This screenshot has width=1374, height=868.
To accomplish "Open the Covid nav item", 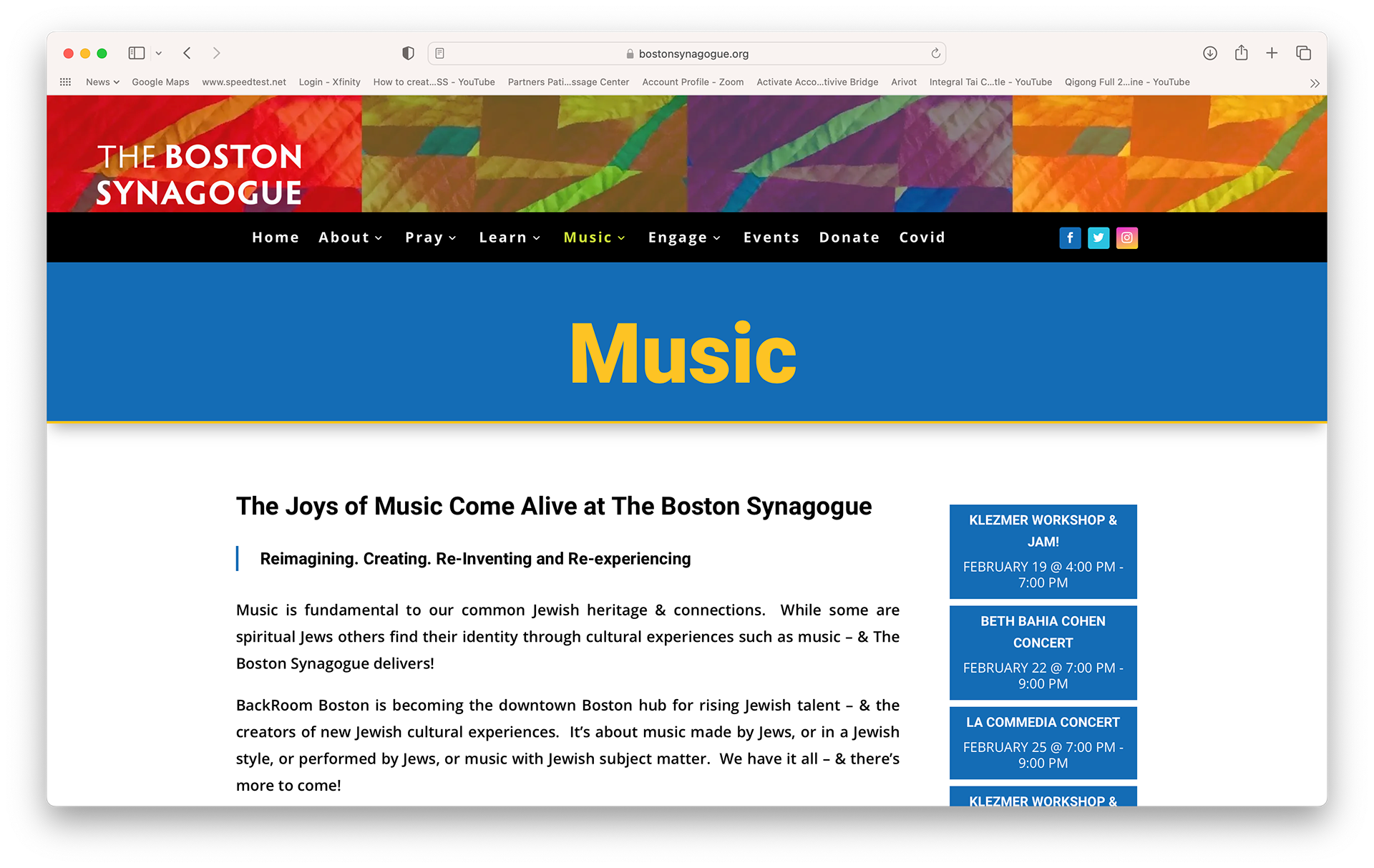I will [922, 238].
